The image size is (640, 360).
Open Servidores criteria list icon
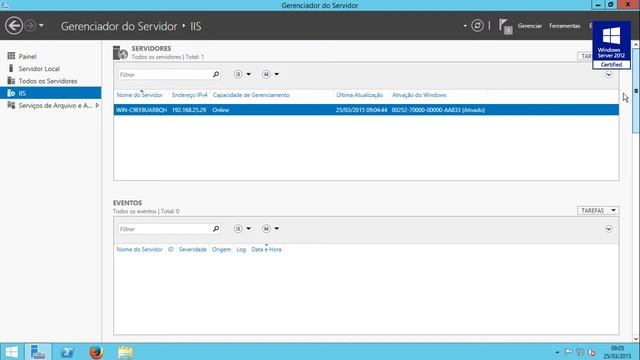(238, 74)
